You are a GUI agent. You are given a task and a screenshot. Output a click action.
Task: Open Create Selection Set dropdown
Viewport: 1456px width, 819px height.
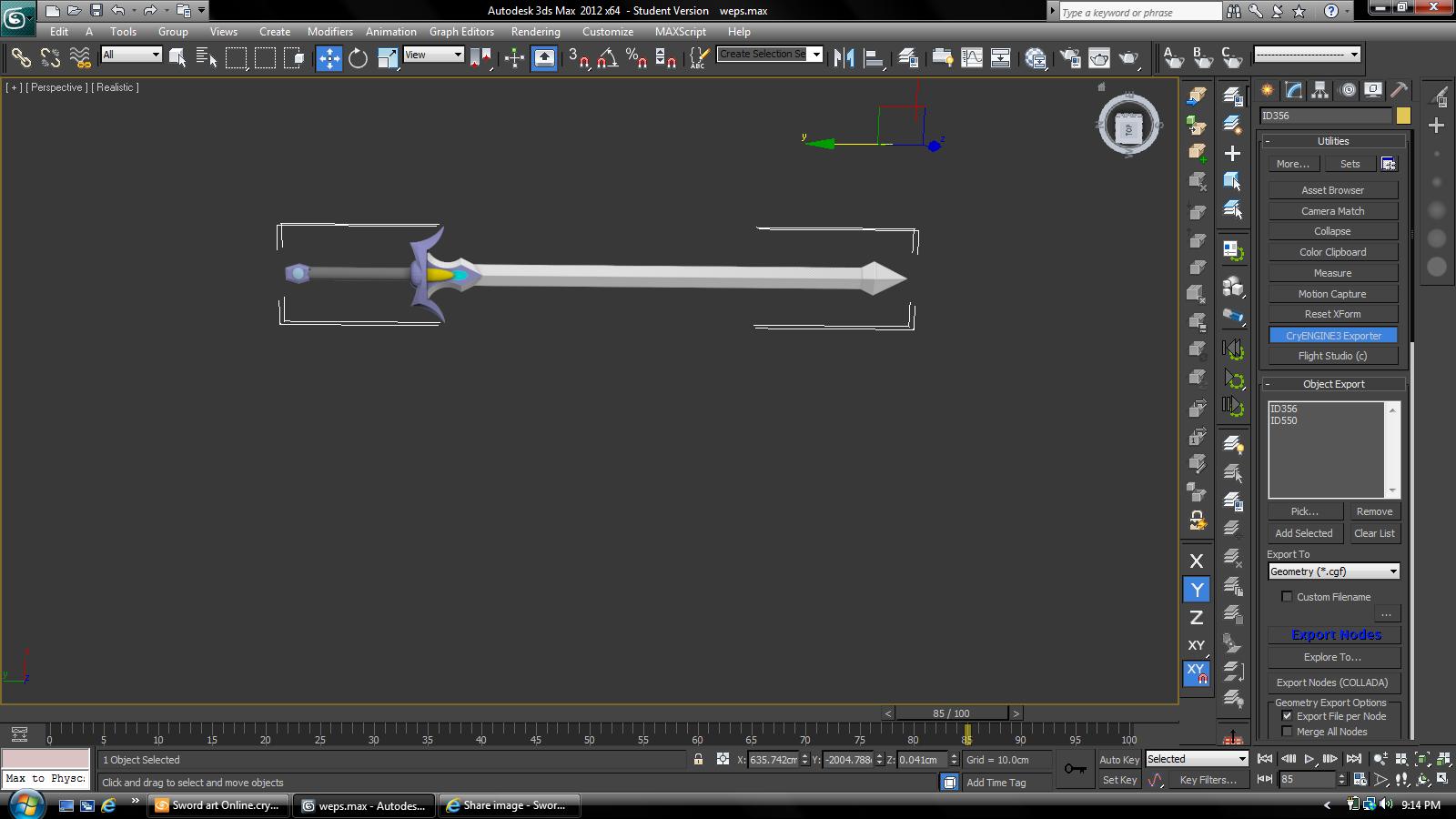tap(770, 55)
